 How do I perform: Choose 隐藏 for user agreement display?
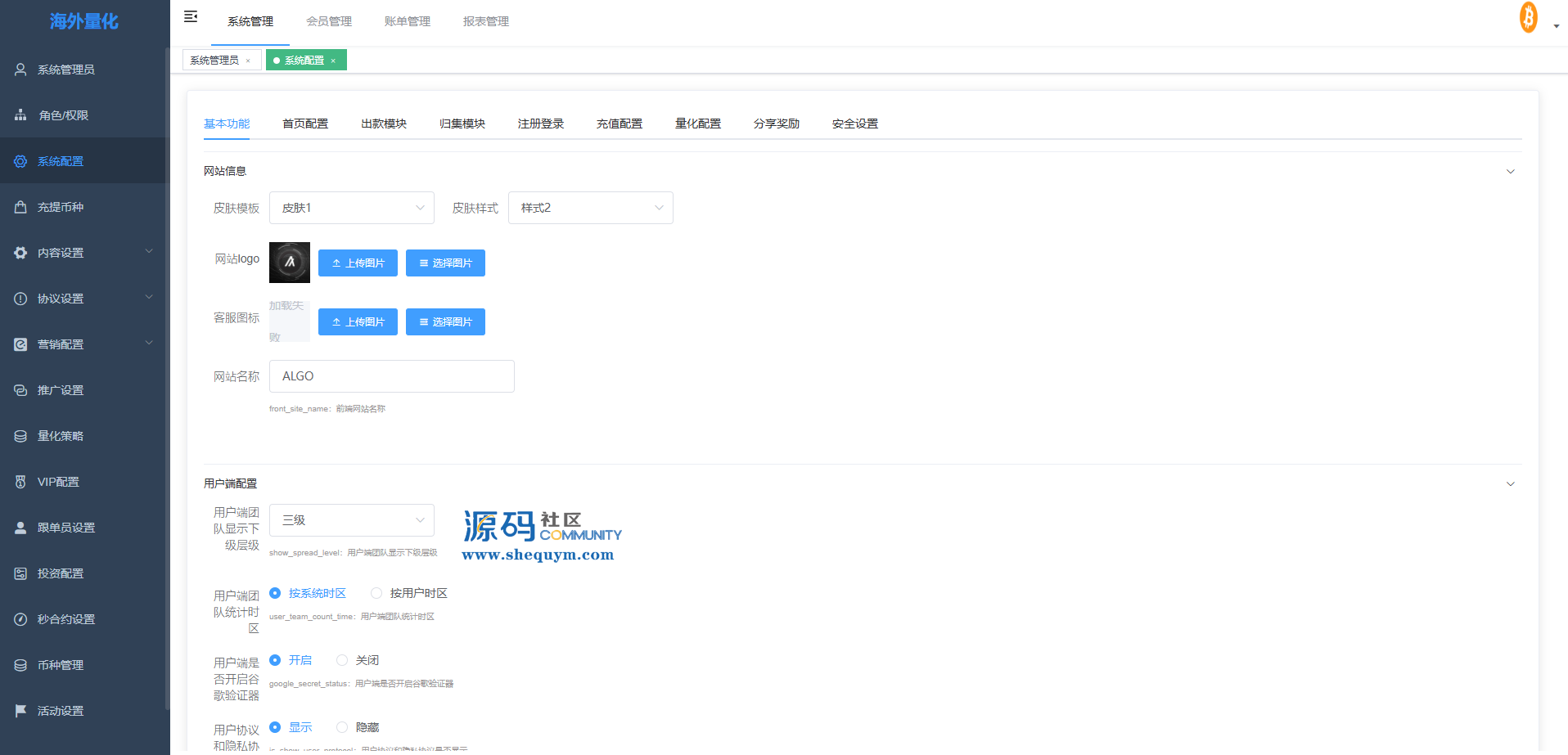pos(342,727)
